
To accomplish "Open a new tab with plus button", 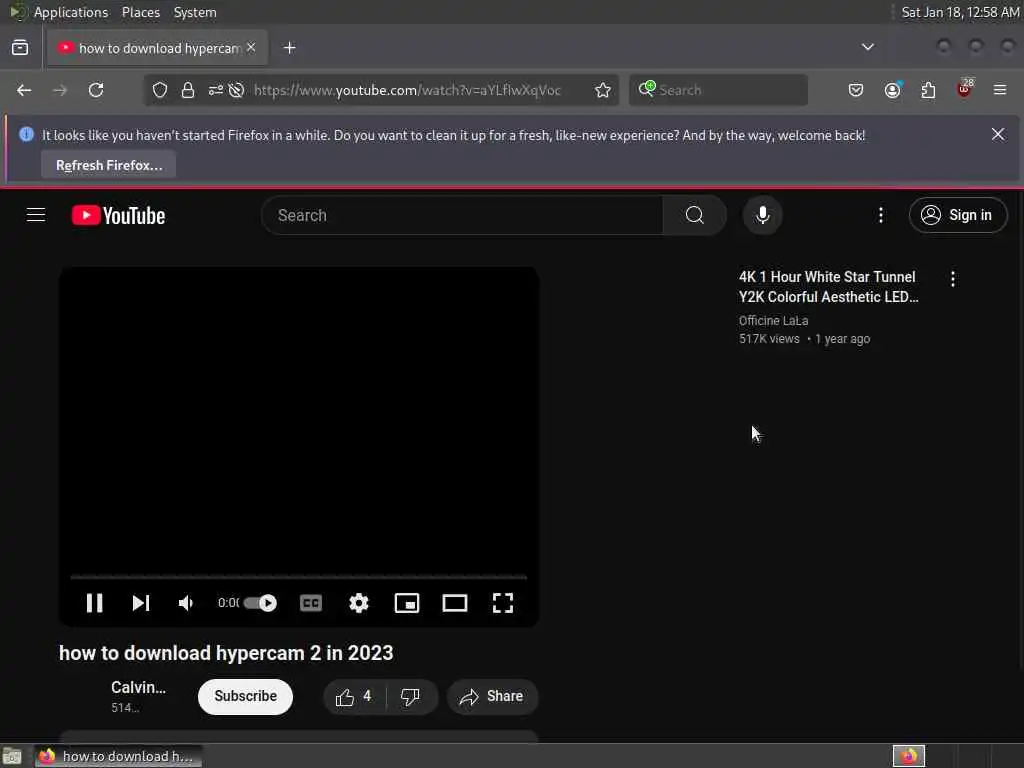I will click(290, 48).
